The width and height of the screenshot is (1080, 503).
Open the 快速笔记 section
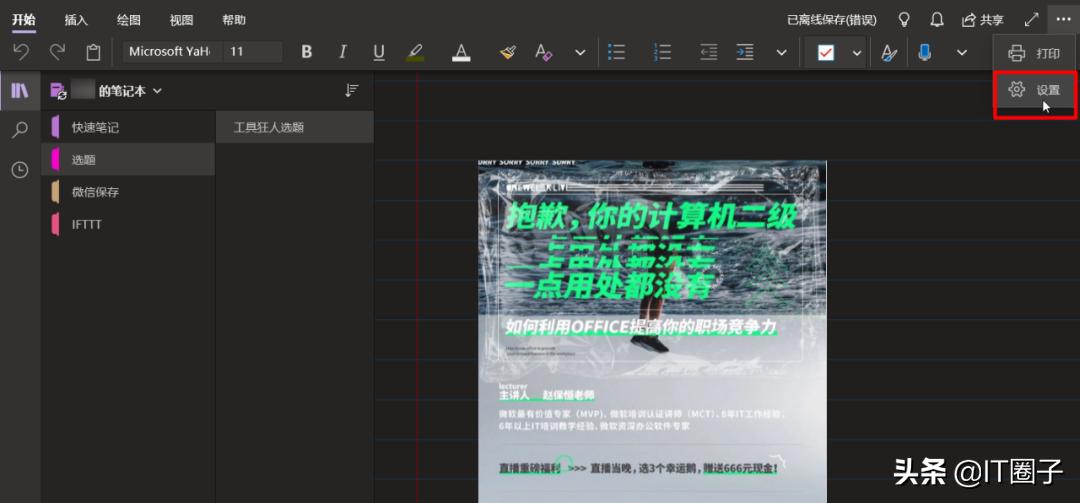[x=129, y=127]
